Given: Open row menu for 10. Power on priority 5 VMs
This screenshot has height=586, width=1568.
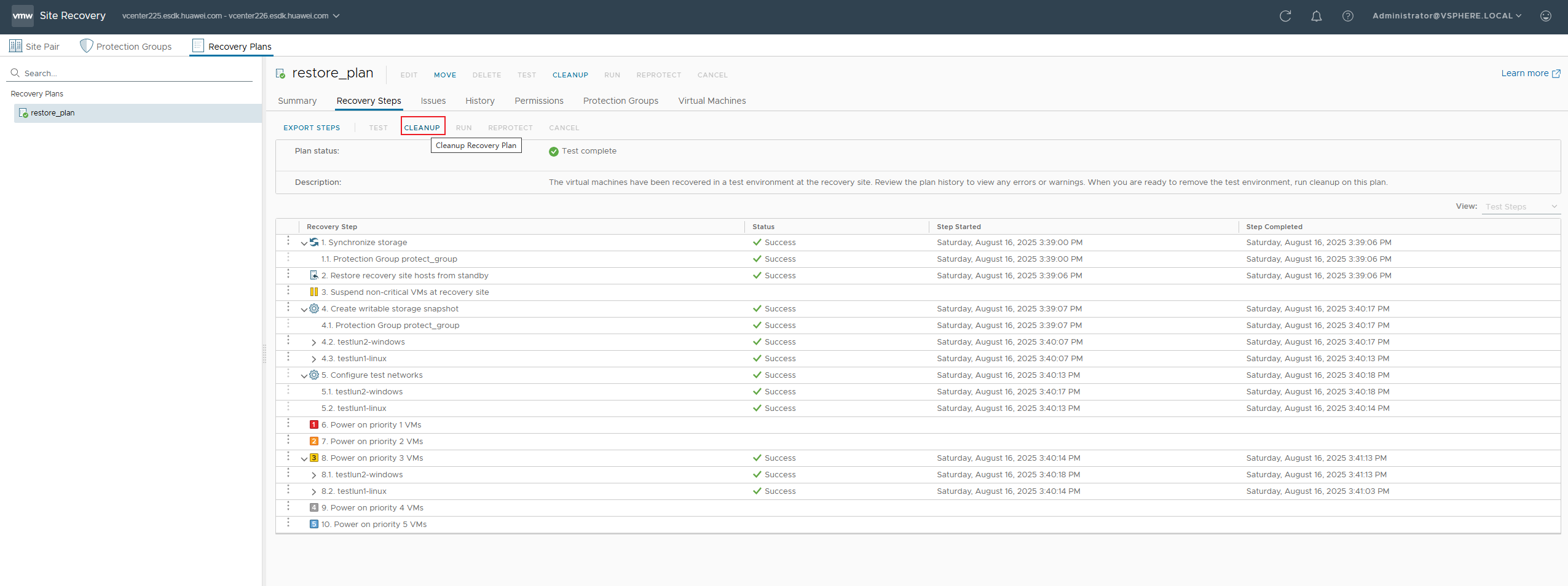Looking at the screenshot, I should coord(288,523).
